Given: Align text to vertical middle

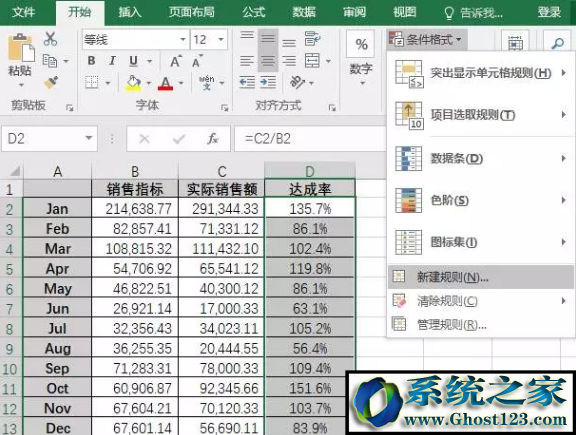Looking at the screenshot, I should pyautogui.click(x=268, y=39).
